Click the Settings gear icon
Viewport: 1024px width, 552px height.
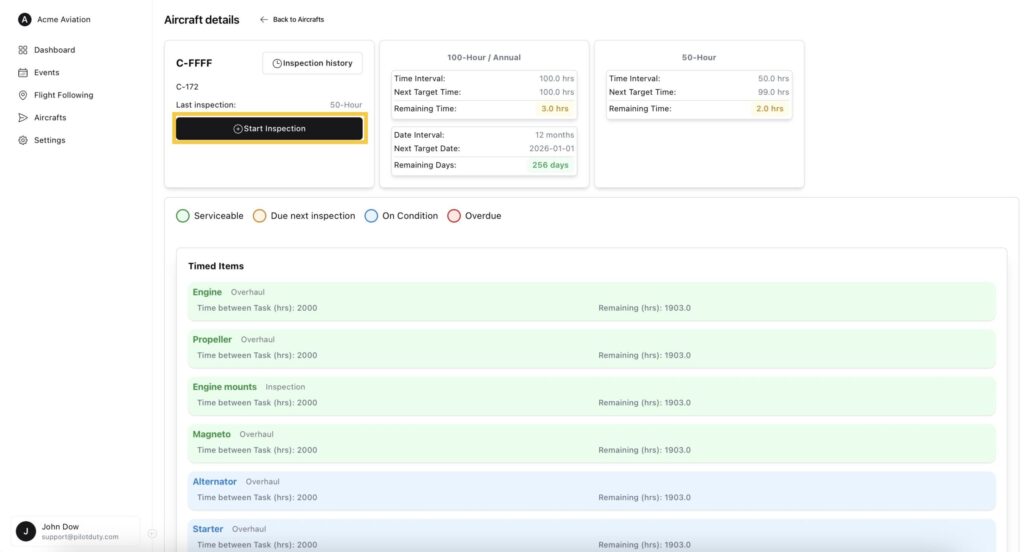pos(23,141)
